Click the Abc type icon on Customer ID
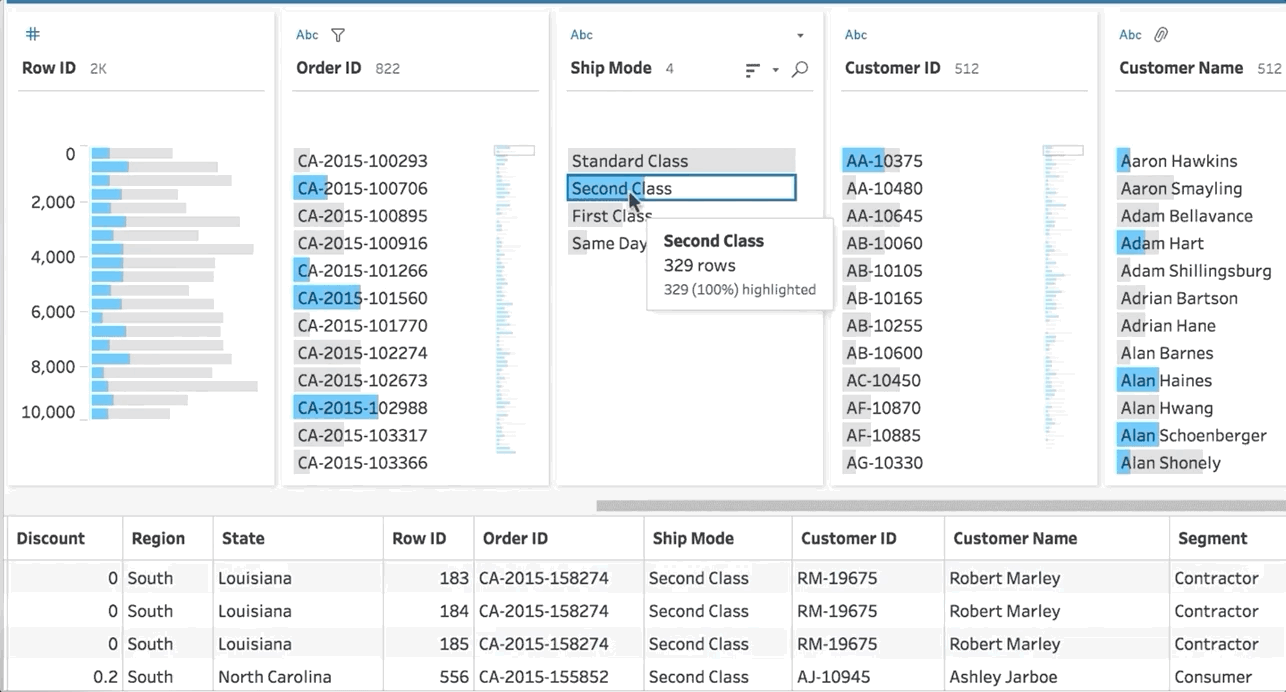Image resolution: width=1286 pixels, height=692 pixels. (x=856, y=35)
